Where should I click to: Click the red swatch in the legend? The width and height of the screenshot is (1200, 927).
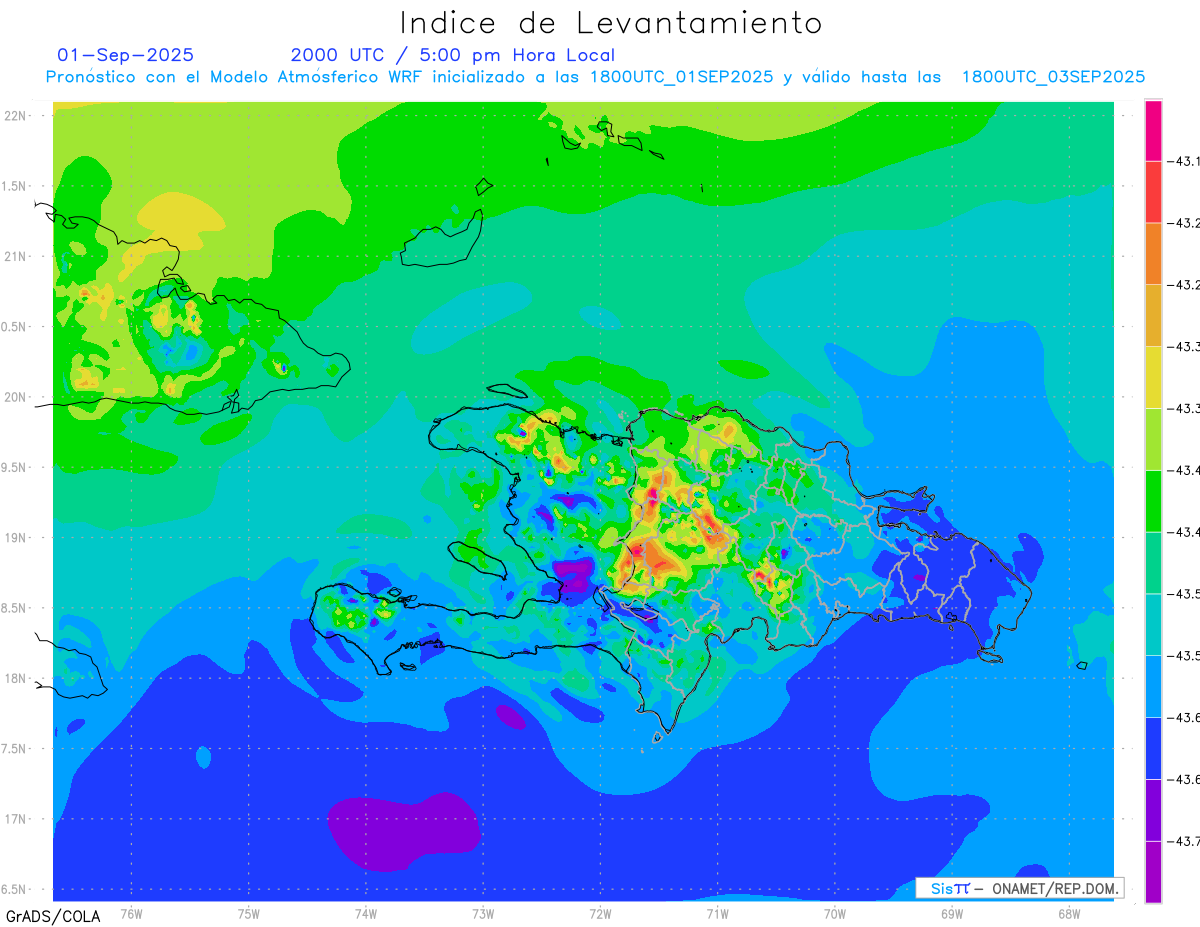(1153, 191)
